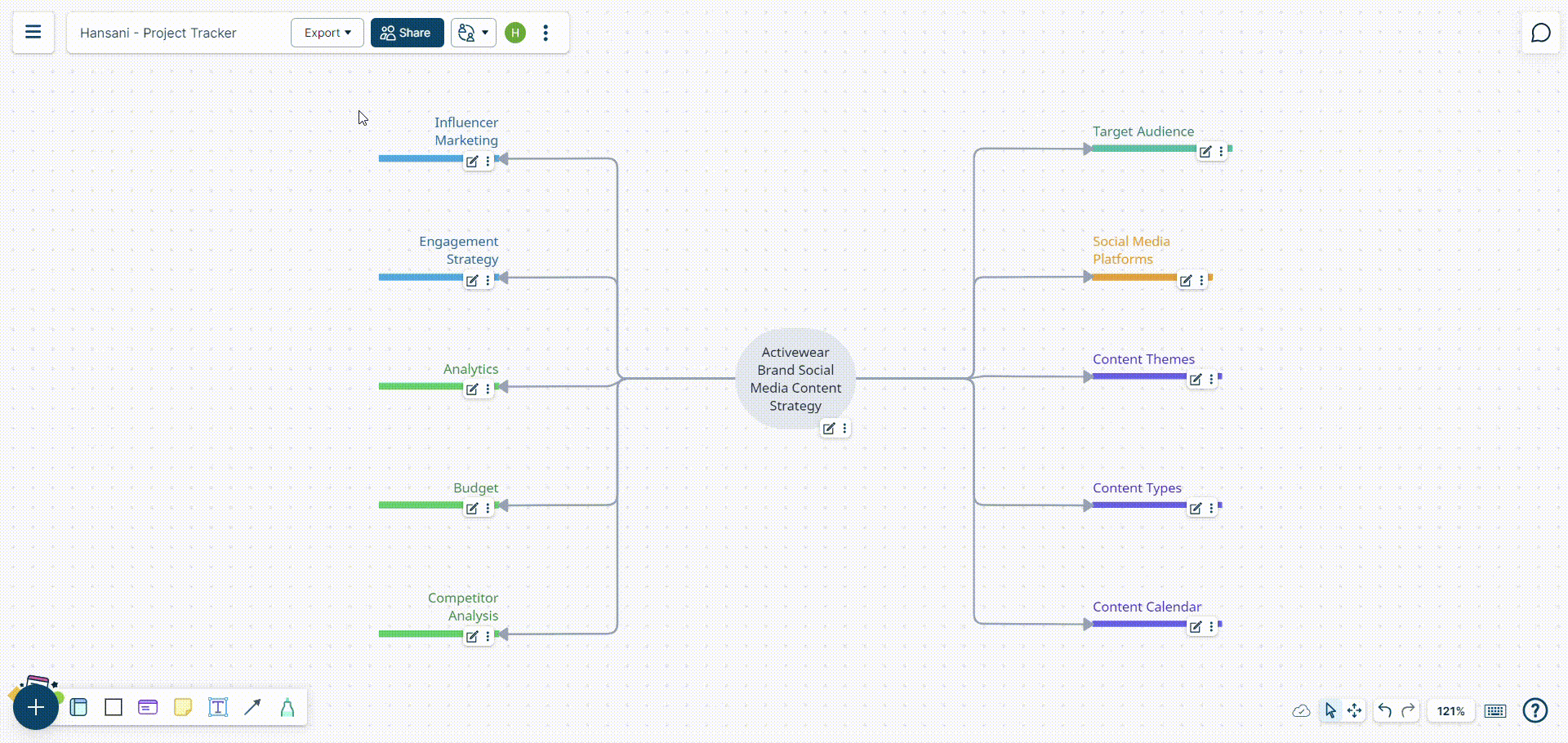Screen dimensions: 1568x743
Task: Edit the Analytics node
Action: click(472, 389)
